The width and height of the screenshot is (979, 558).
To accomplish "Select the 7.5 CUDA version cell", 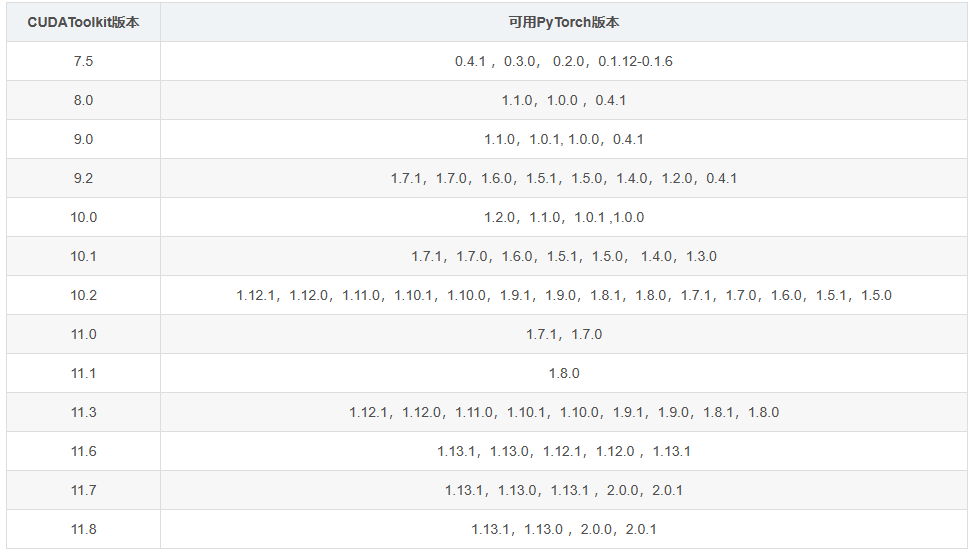I will coord(83,61).
